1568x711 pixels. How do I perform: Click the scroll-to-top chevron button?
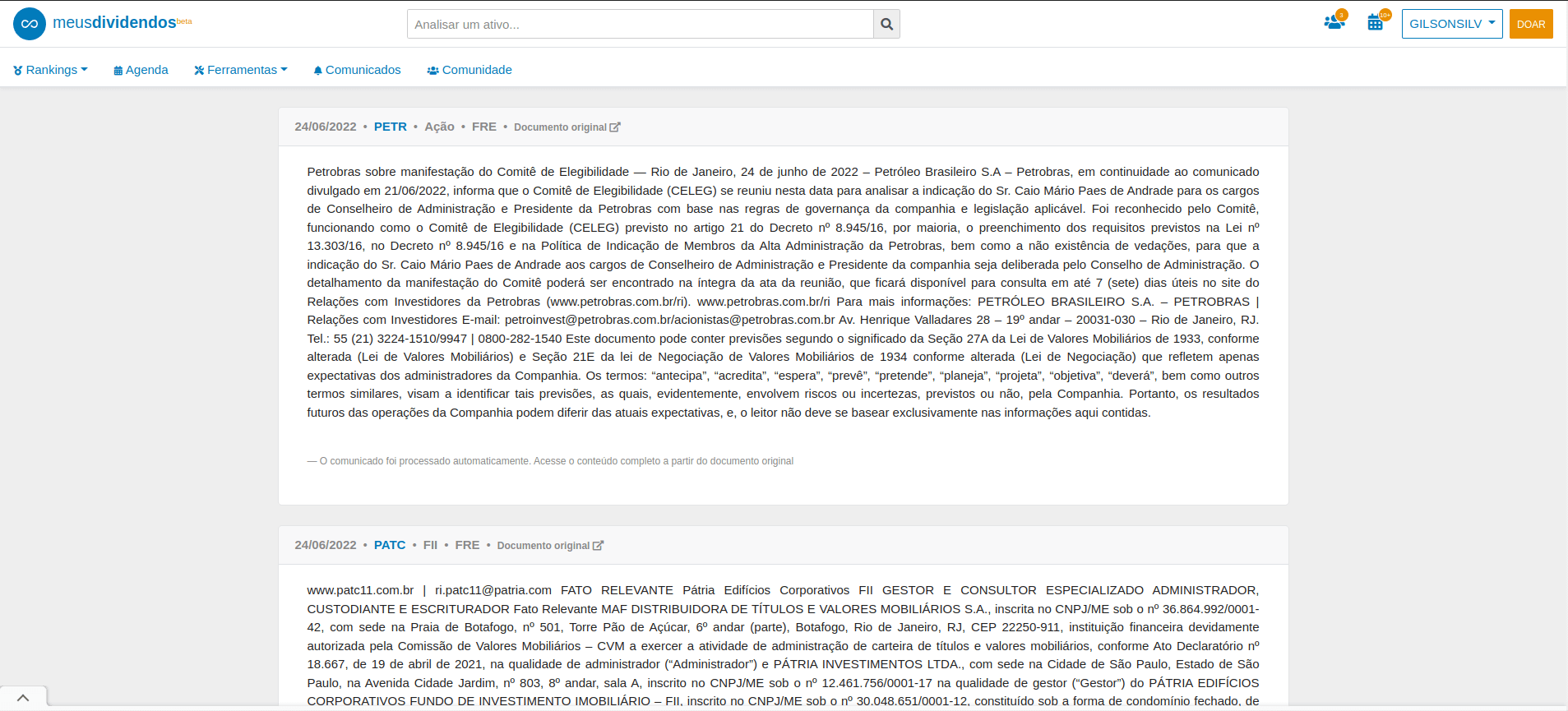[x=23, y=698]
